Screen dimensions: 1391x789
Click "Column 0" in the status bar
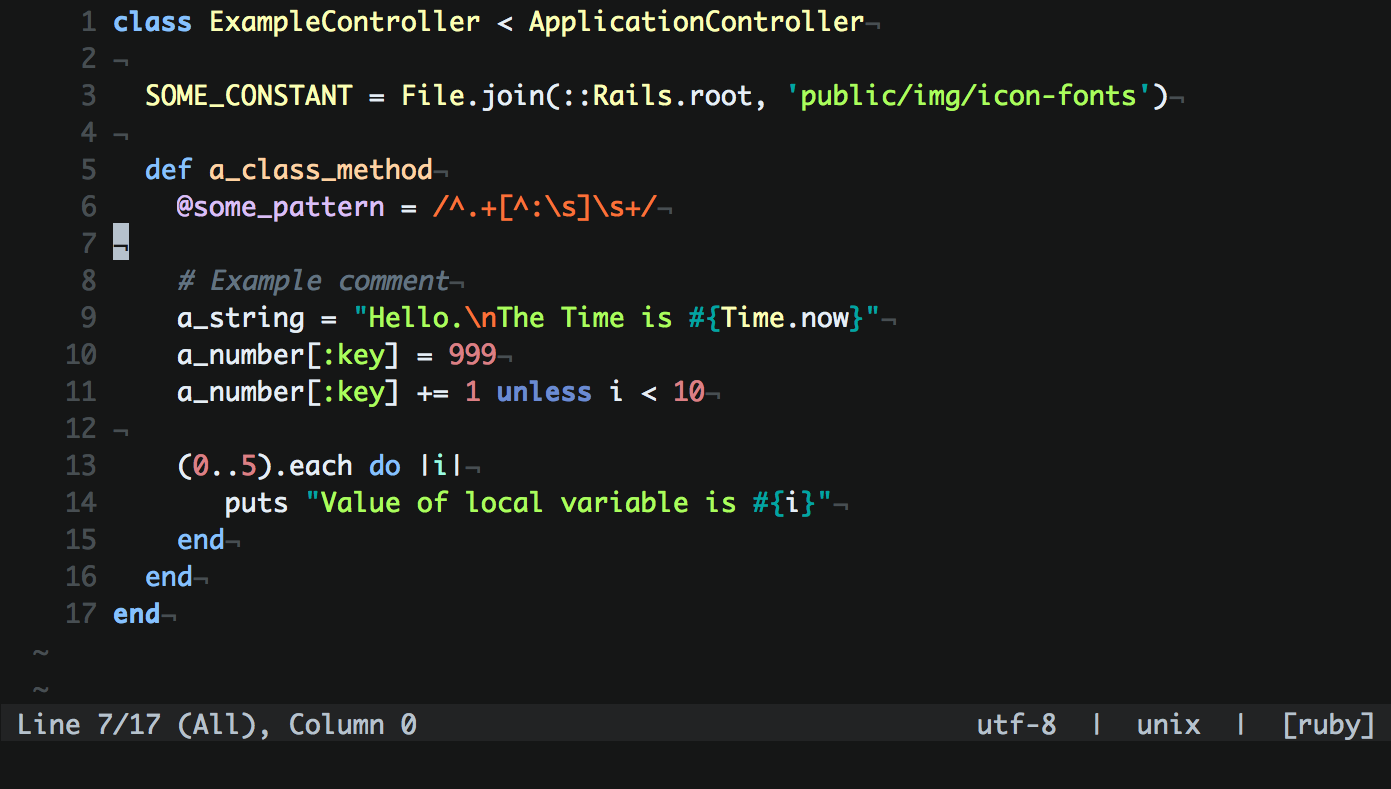[x=353, y=725]
